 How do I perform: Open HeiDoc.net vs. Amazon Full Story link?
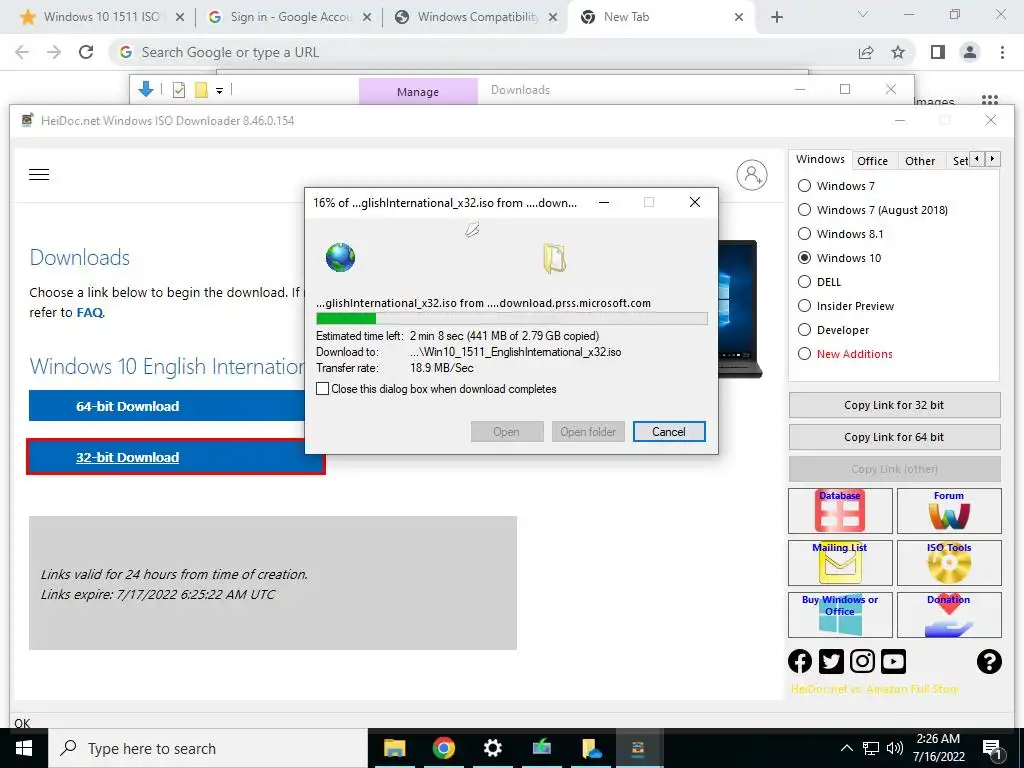pyautogui.click(x=874, y=689)
